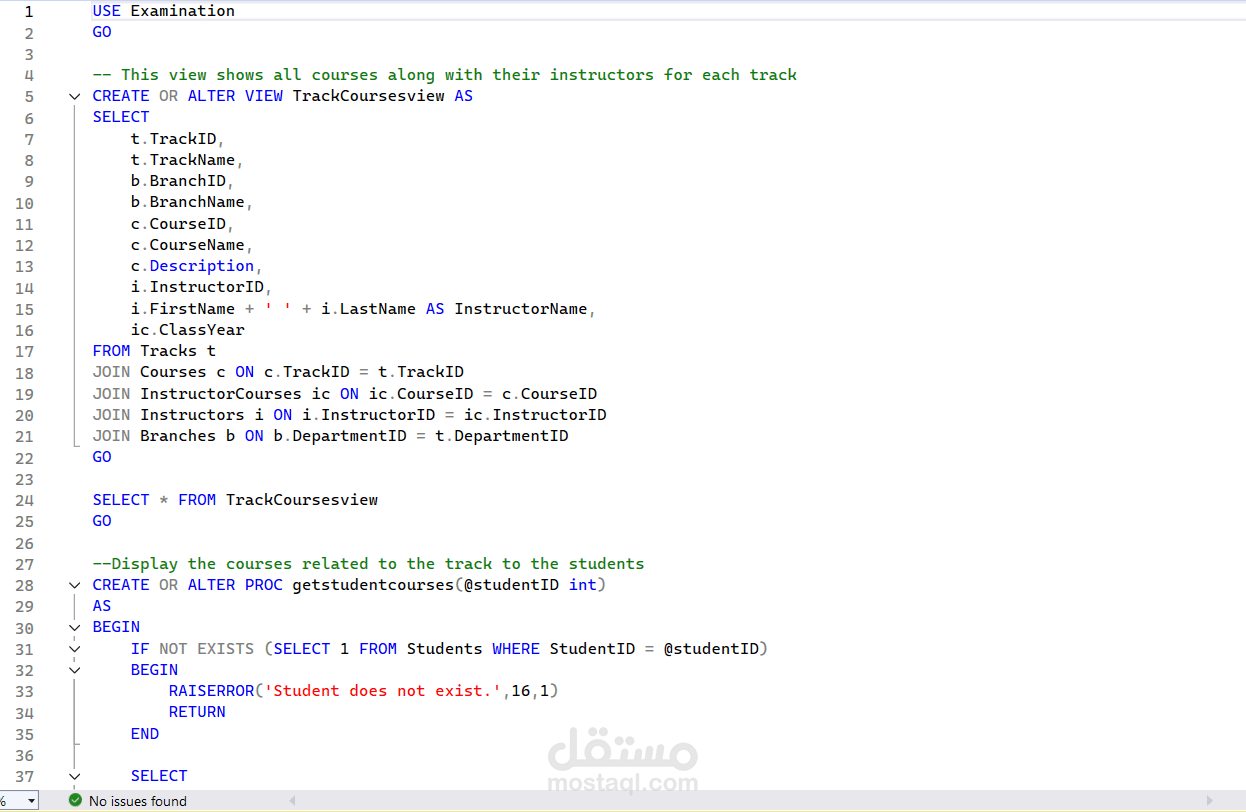Collapse the getstudentcourses procedure definition

point(74,585)
